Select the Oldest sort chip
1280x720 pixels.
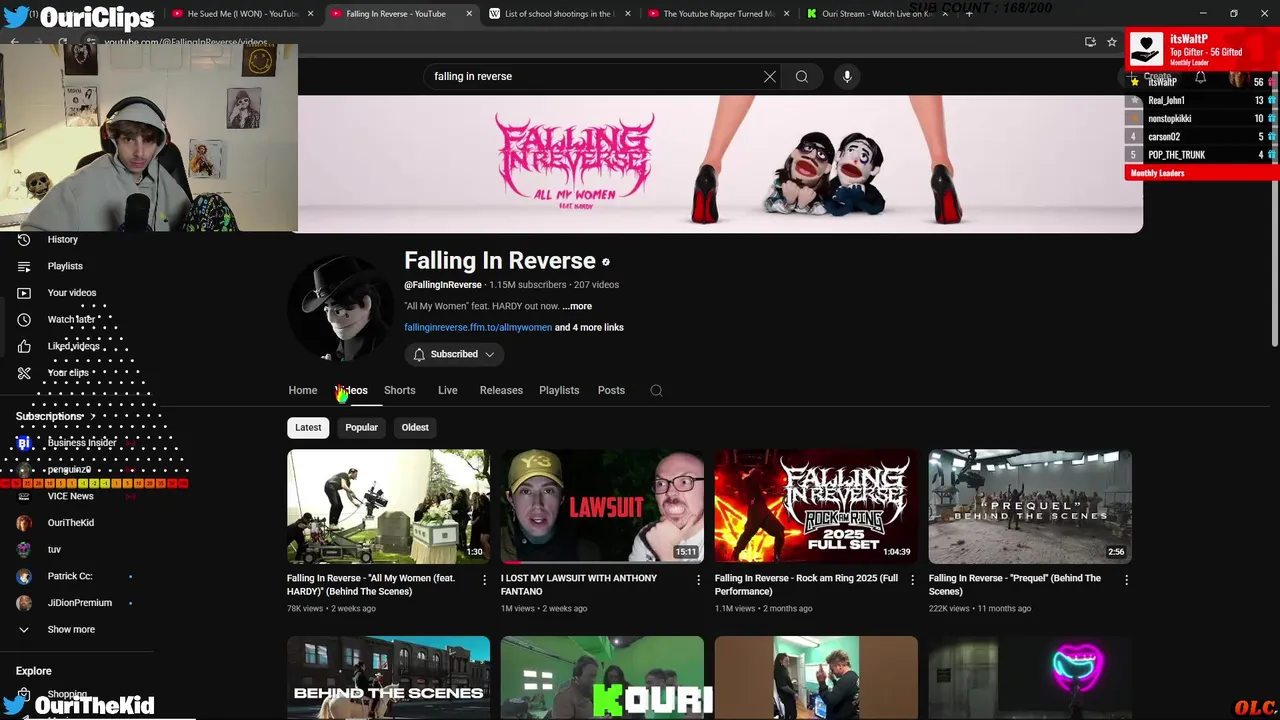[x=415, y=427]
